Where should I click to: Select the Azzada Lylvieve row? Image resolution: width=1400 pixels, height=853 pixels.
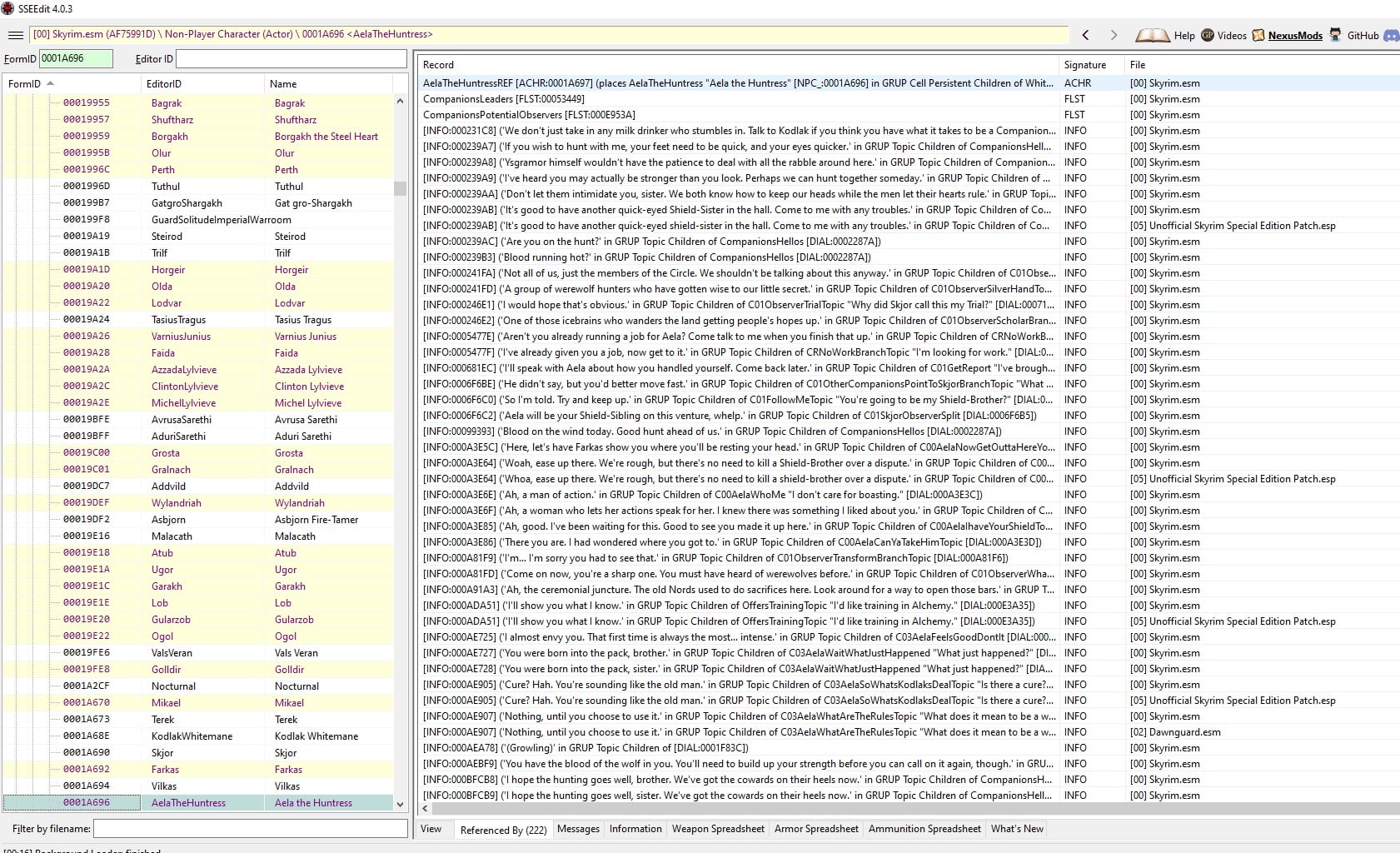pos(198,369)
